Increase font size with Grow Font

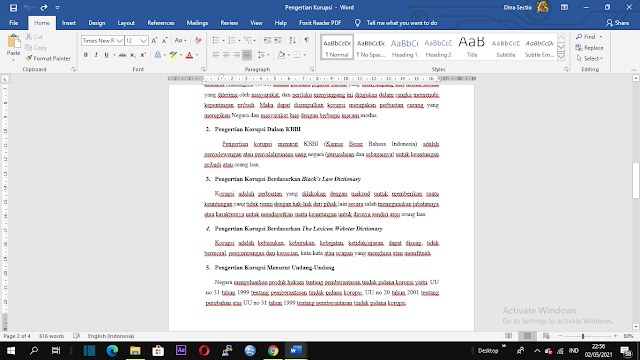click(x=154, y=40)
